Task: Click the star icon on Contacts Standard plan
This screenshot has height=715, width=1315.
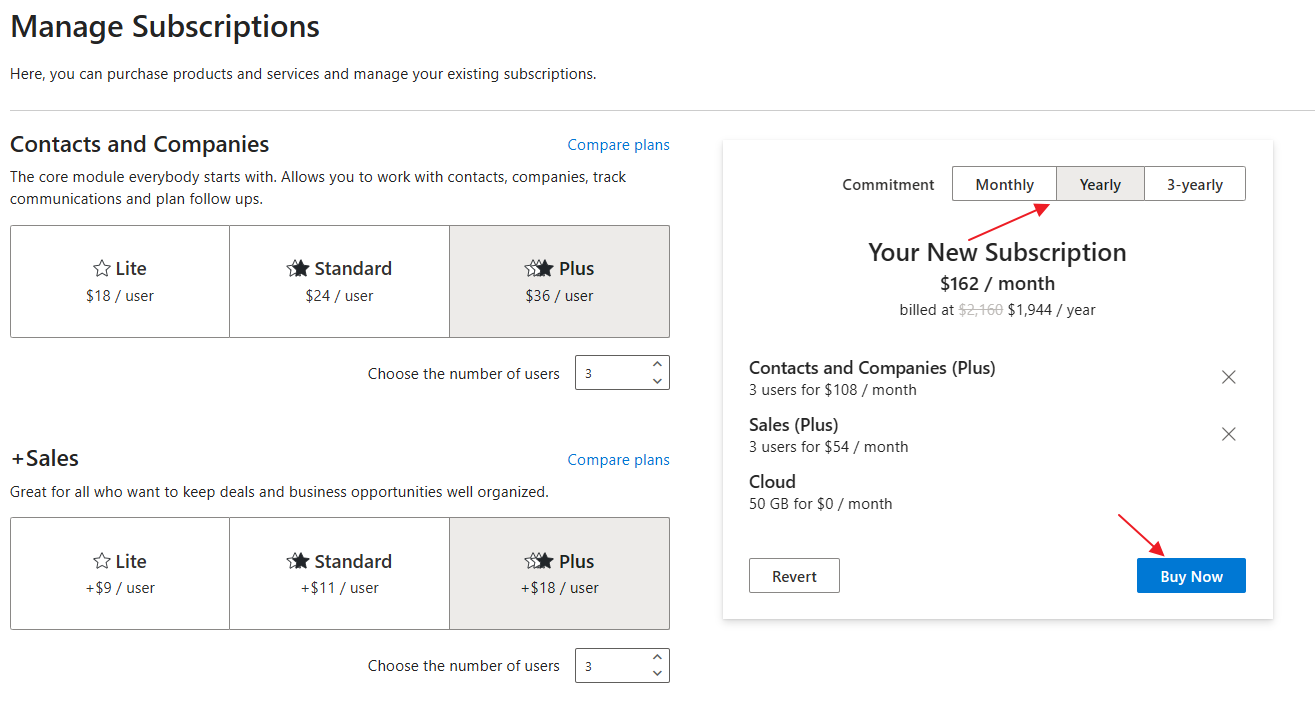Action: coord(298,268)
